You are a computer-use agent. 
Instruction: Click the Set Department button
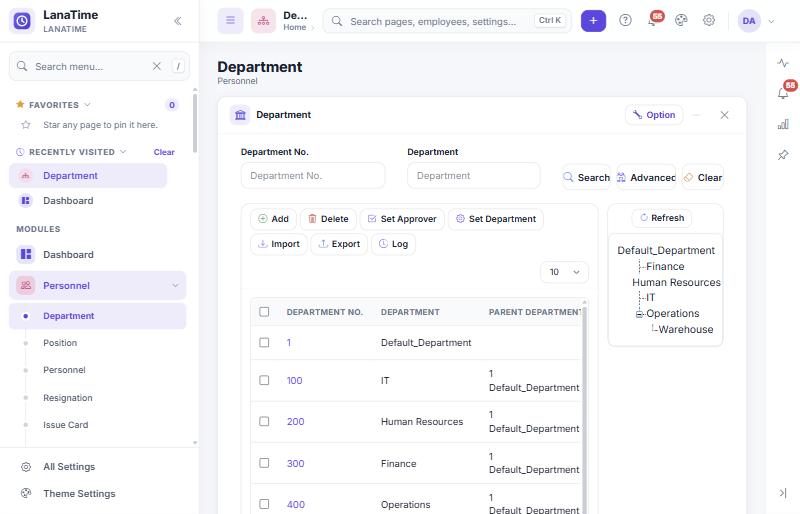[496, 219]
